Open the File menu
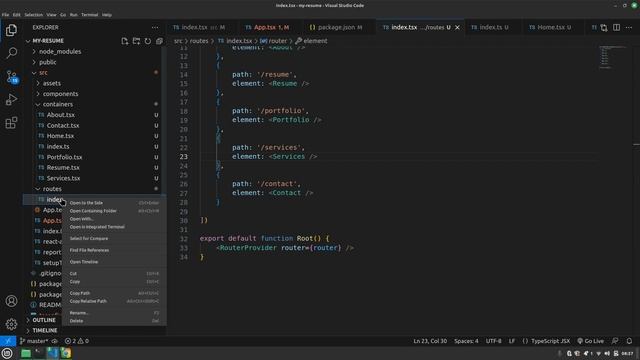The width and height of the screenshot is (640, 360). coord(5,15)
